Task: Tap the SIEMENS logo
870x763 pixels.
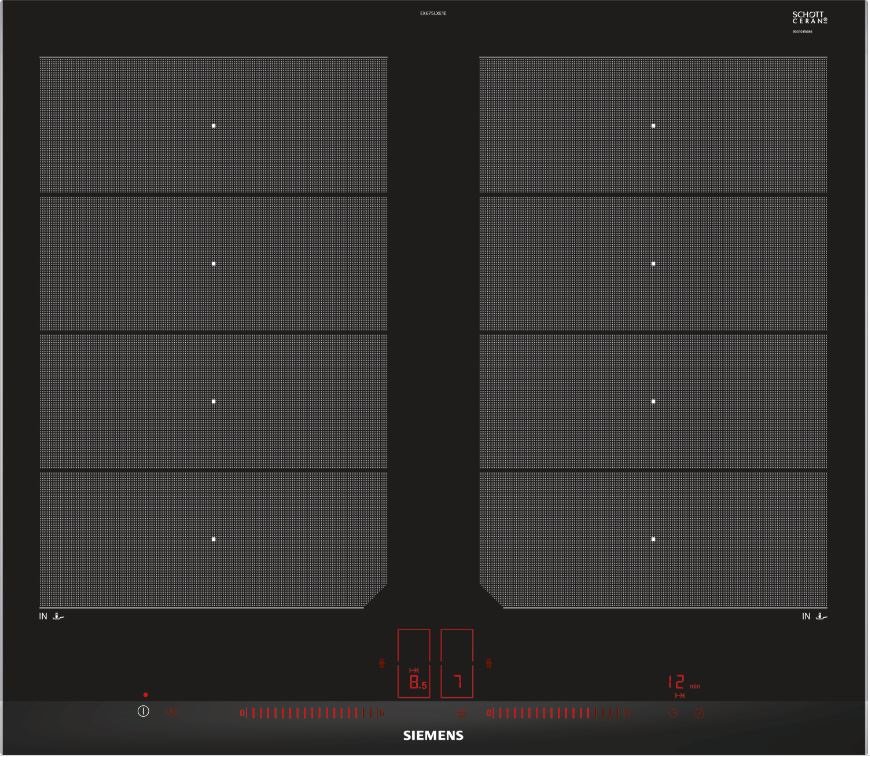Action: [x=433, y=736]
